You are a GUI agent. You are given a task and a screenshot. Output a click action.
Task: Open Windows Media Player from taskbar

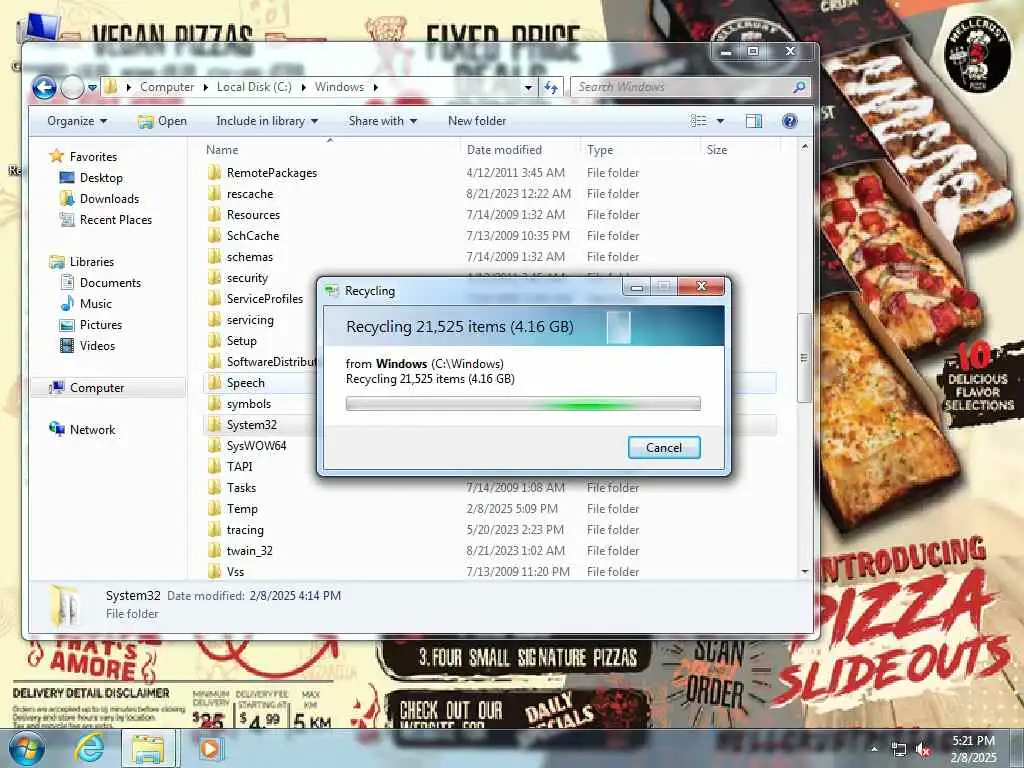tap(210, 748)
